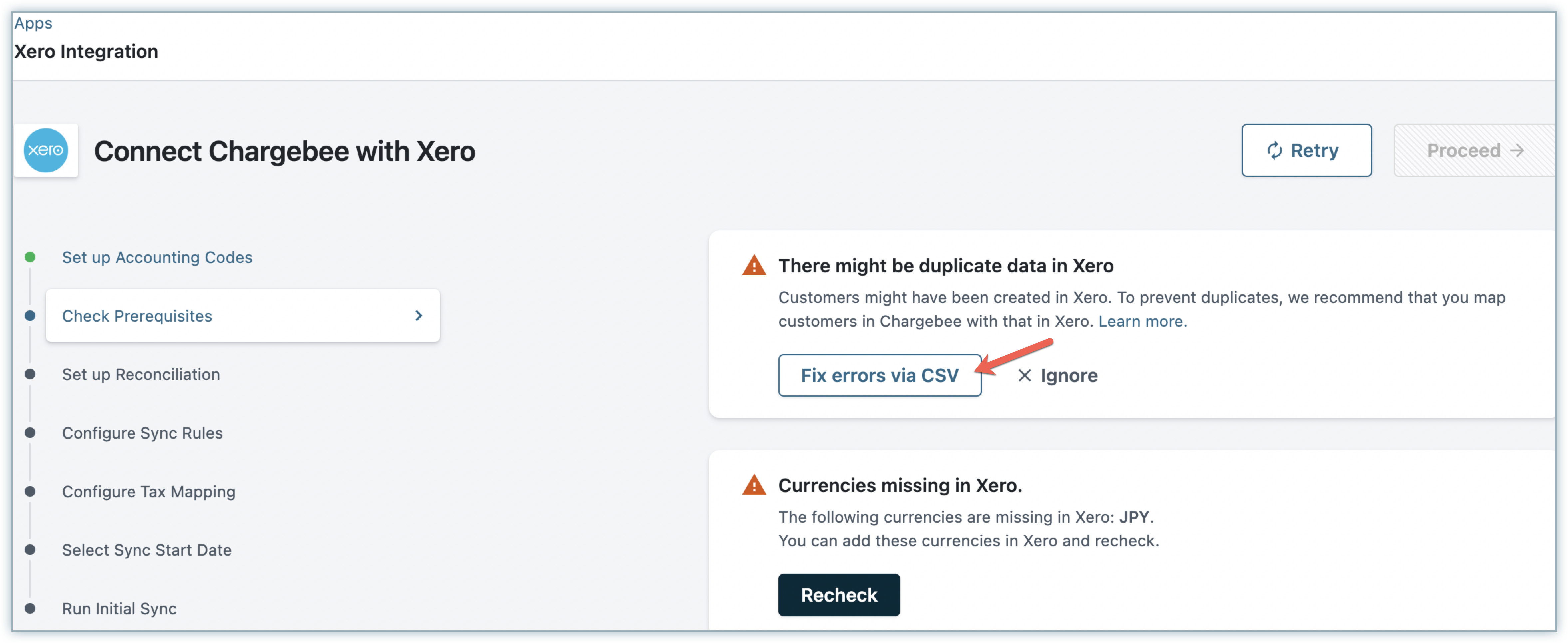Click the Proceed arrow icon
The width and height of the screenshot is (1568, 643).
(x=1517, y=150)
